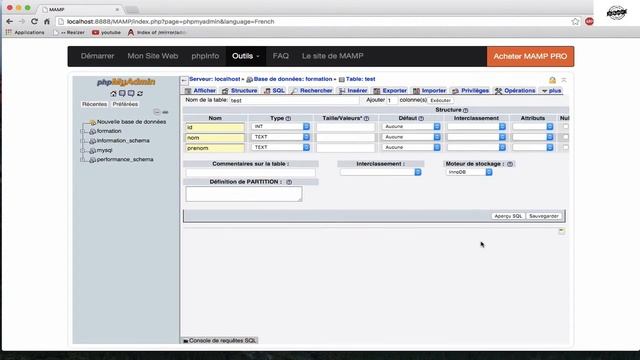Check the Null box for the nom row
This screenshot has width=640, height=360.
[x=565, y=137]
